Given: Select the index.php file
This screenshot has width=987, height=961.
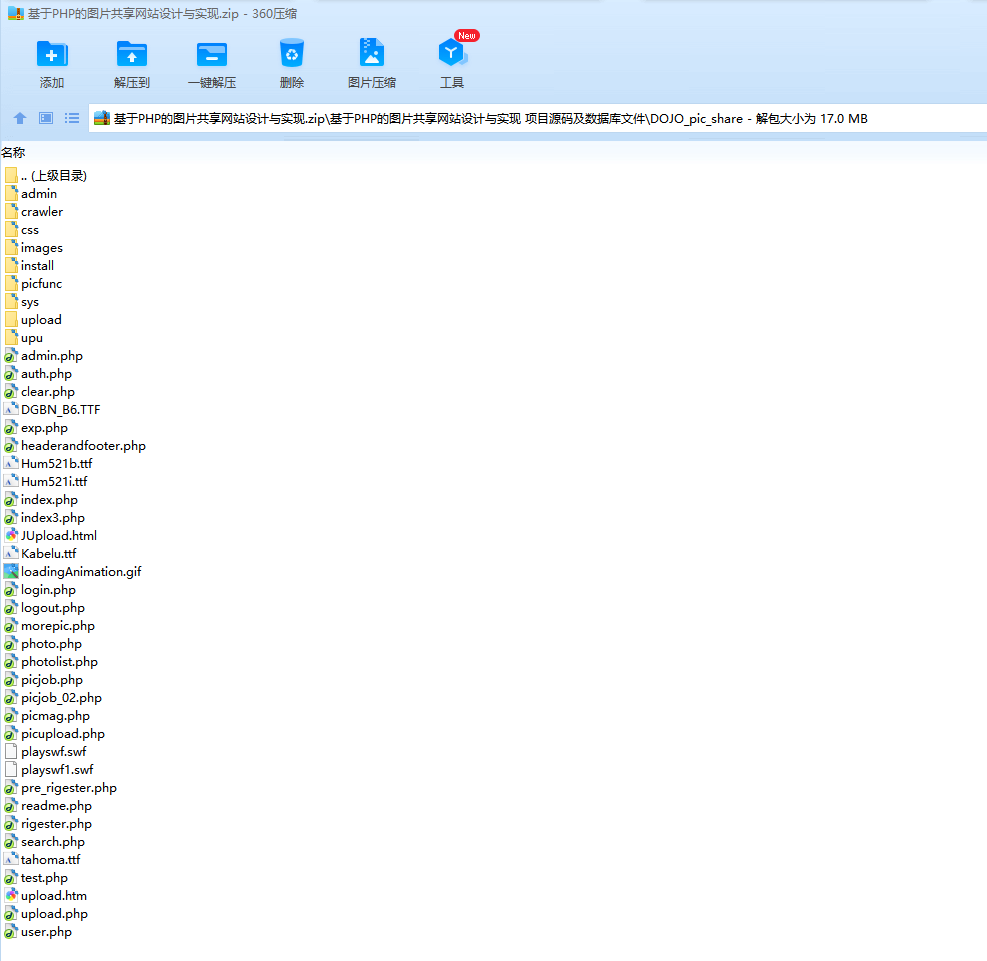Looking at the screenshot, I should pos(42,500).
